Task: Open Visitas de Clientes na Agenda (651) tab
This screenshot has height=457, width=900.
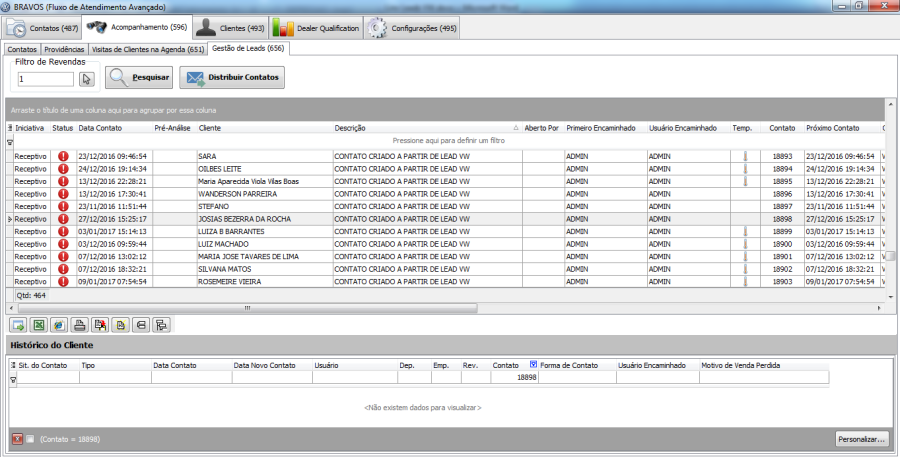Action: pos(148,49)
